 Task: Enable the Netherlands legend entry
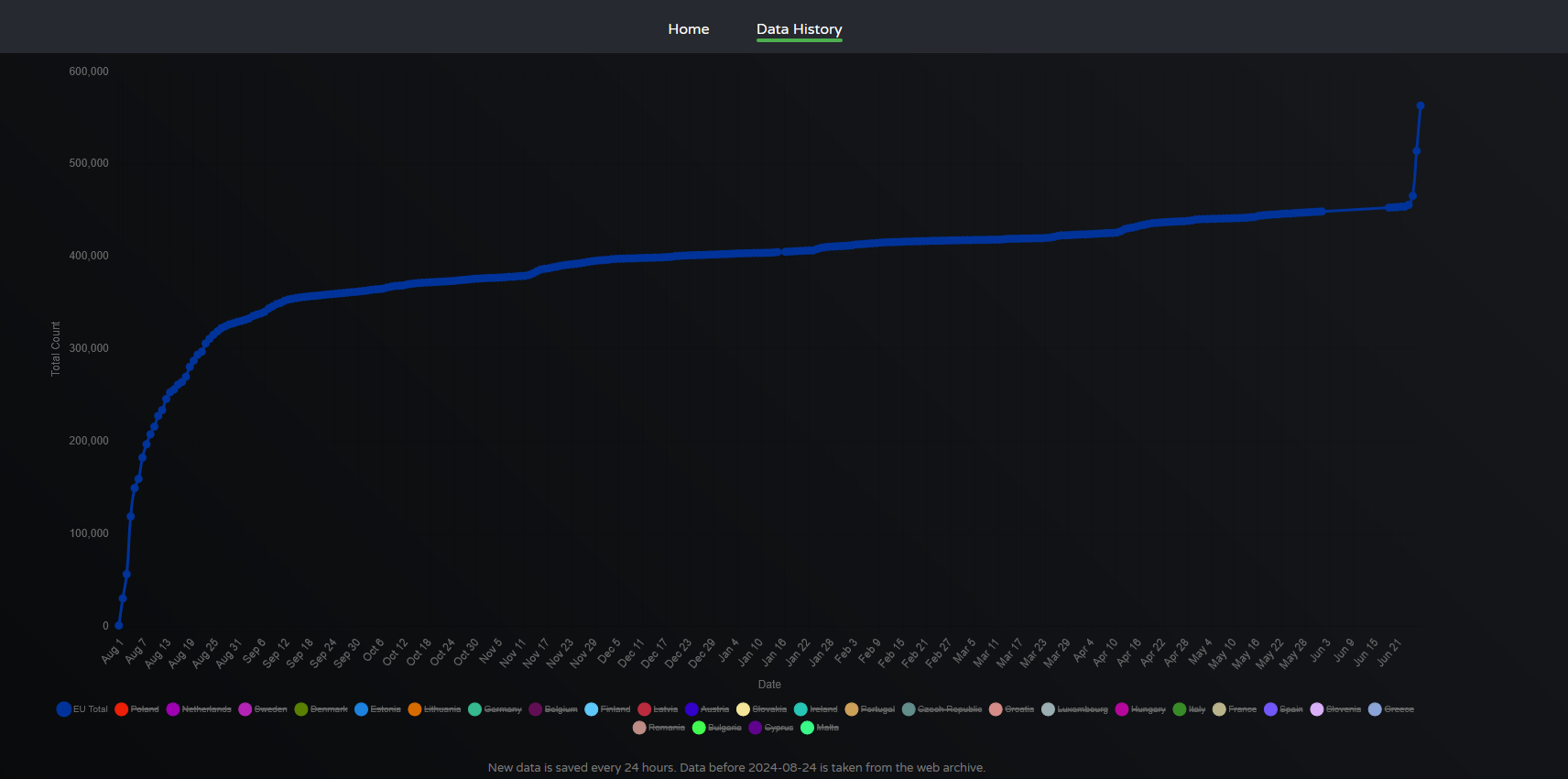199,709
